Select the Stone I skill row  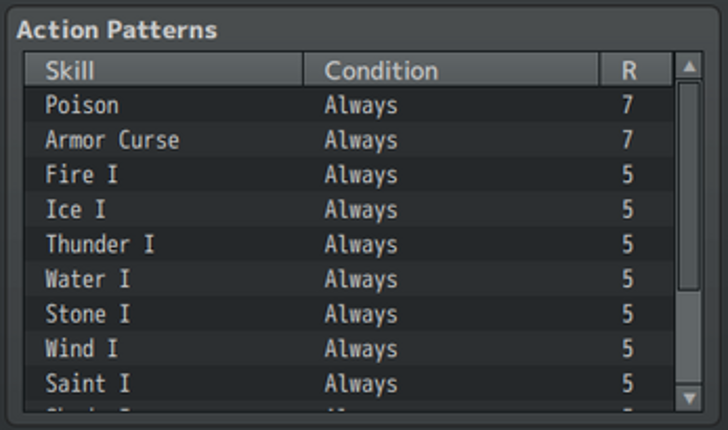click(x=349, y=313)
